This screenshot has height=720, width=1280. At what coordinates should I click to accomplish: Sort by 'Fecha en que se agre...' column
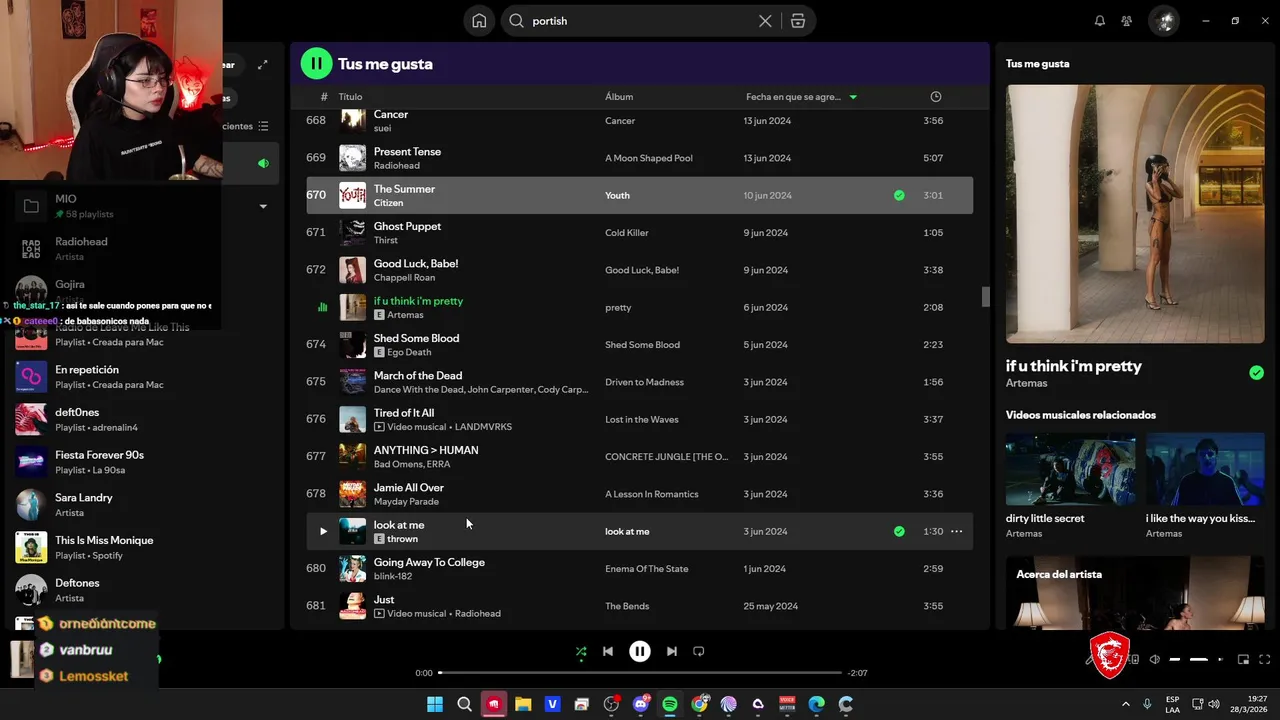(801, 97)
